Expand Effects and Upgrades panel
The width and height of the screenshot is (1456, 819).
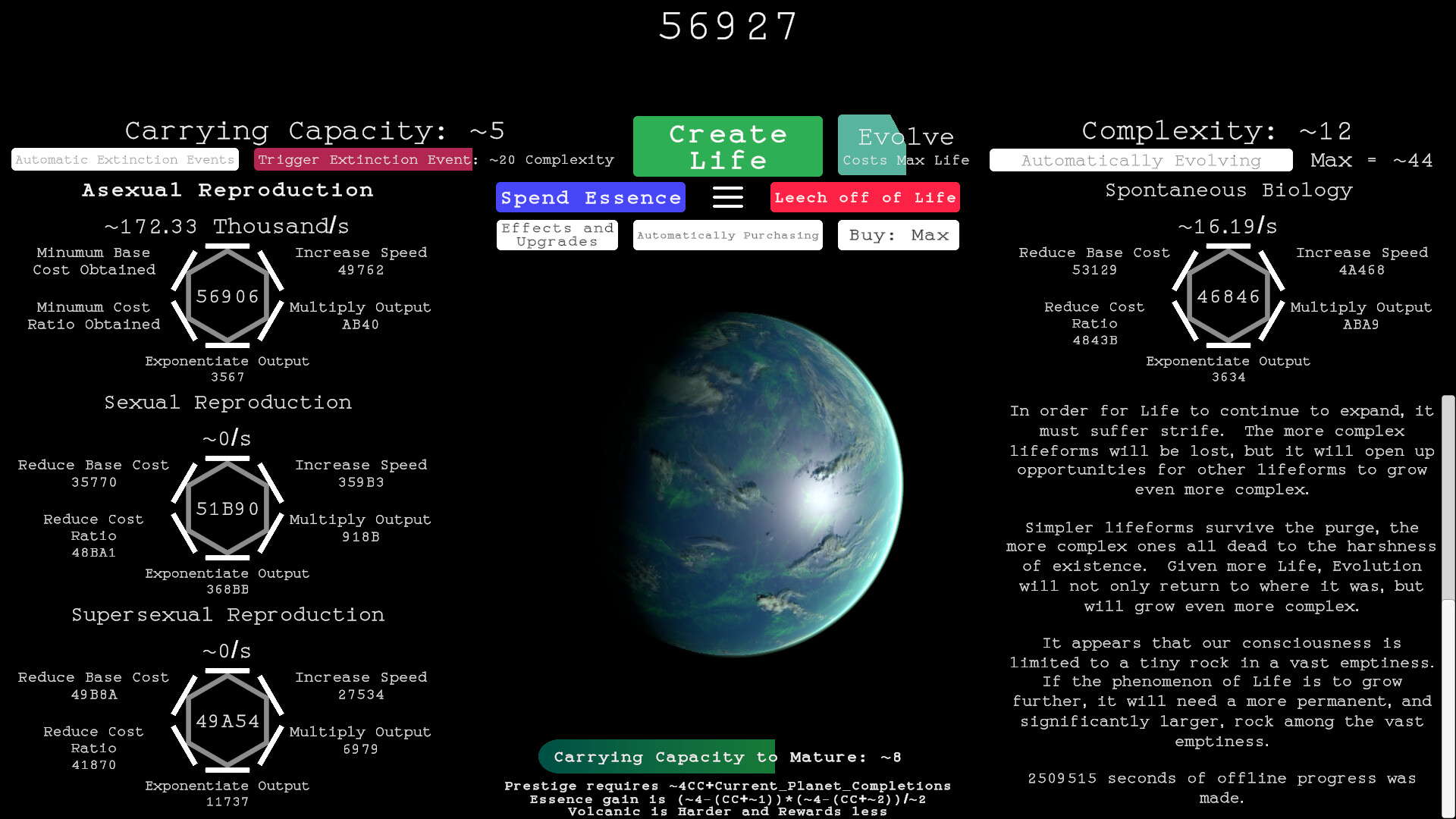pyautogui.click(x=557, y=234)
